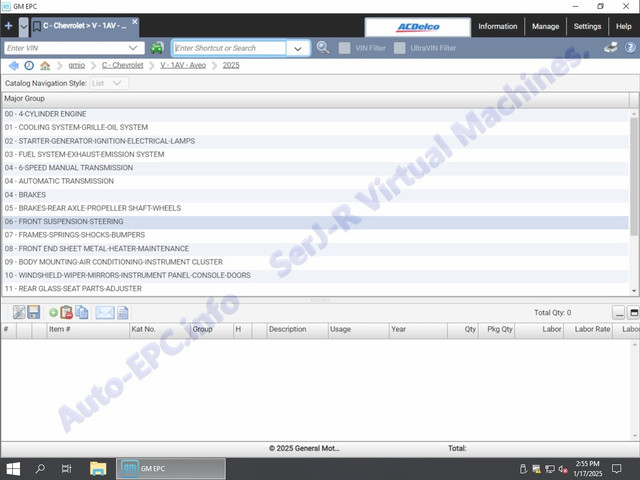Click the Major Group column header
The width and height of the screenshot is (640, 480).
point(316,99)
